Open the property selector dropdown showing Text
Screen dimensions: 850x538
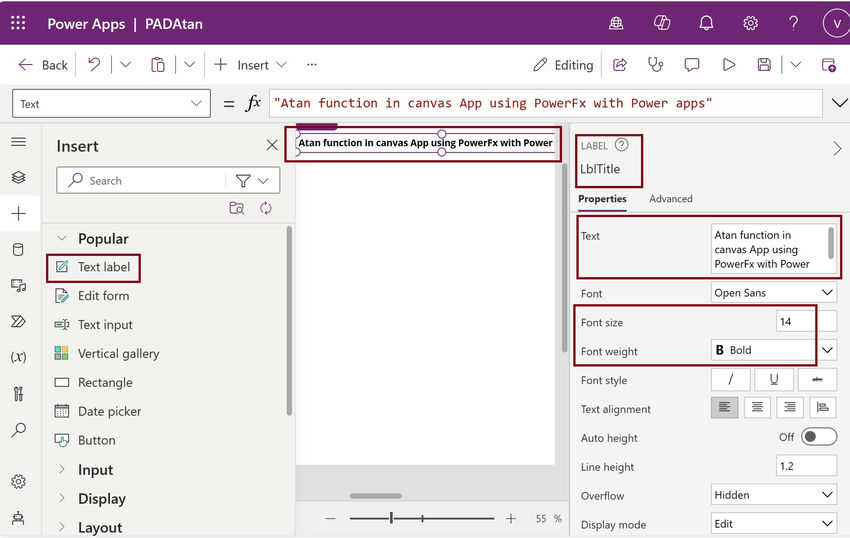click(x=111, y=104)
